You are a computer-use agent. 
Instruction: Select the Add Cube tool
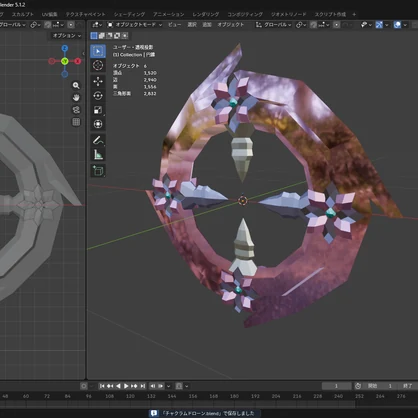click(x=98, y=171)
